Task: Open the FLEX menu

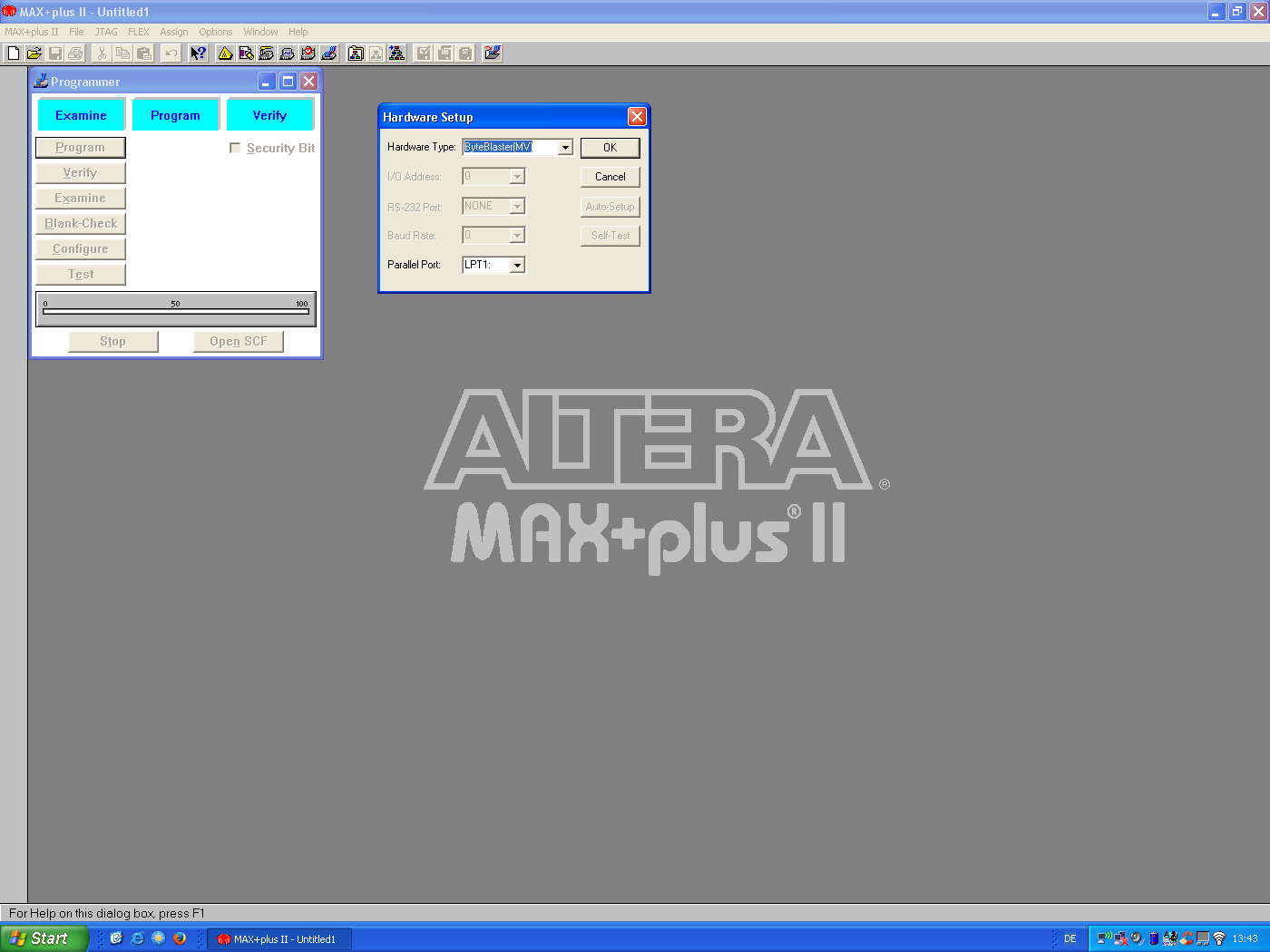Action: pyautogui.click(x=139, y=32)
